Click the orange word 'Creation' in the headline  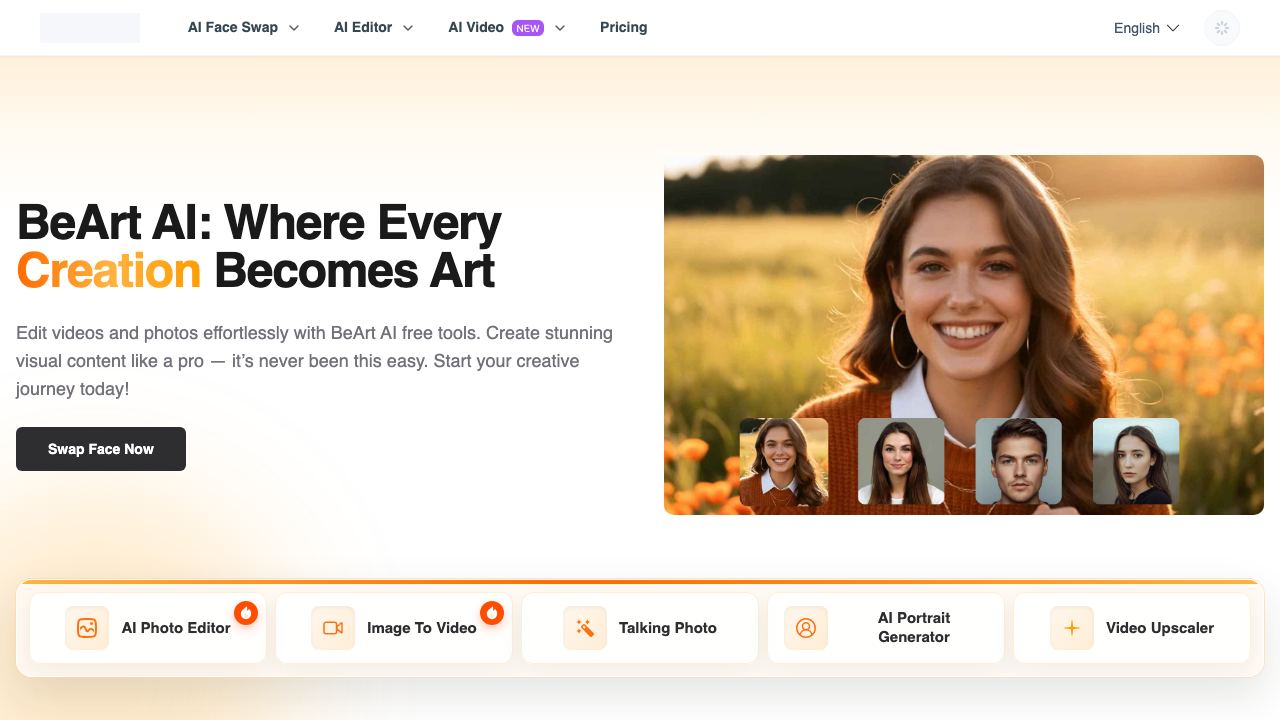click(109, 271)
